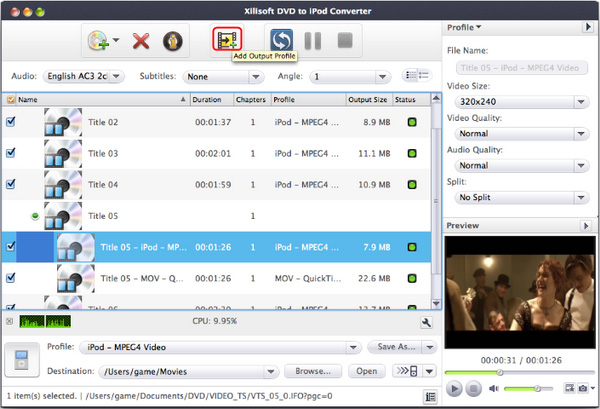Open the Profile panel header menu
The height and width of the screenshot is (409, 600).
[x=462, y=27]
